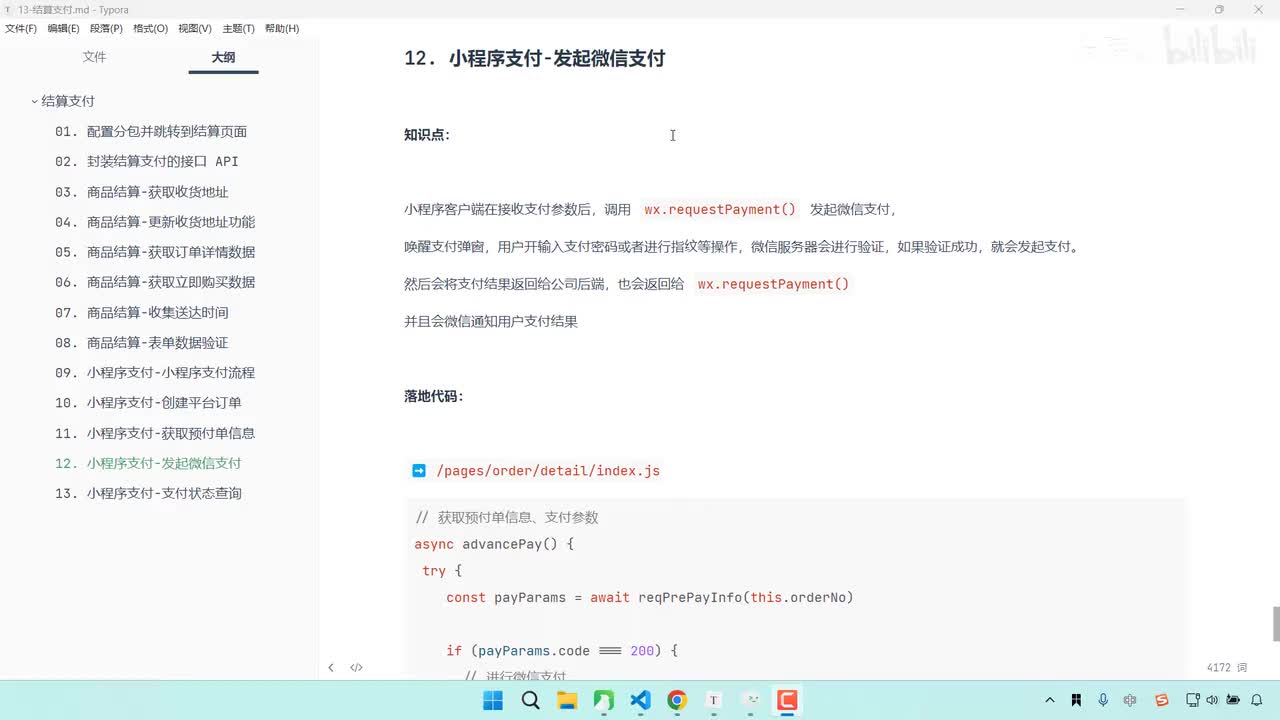Click the Sogou input method tray icon
Image resolution: width=1280 pixels, height=720 pixels.
[x=1162, y=700]
